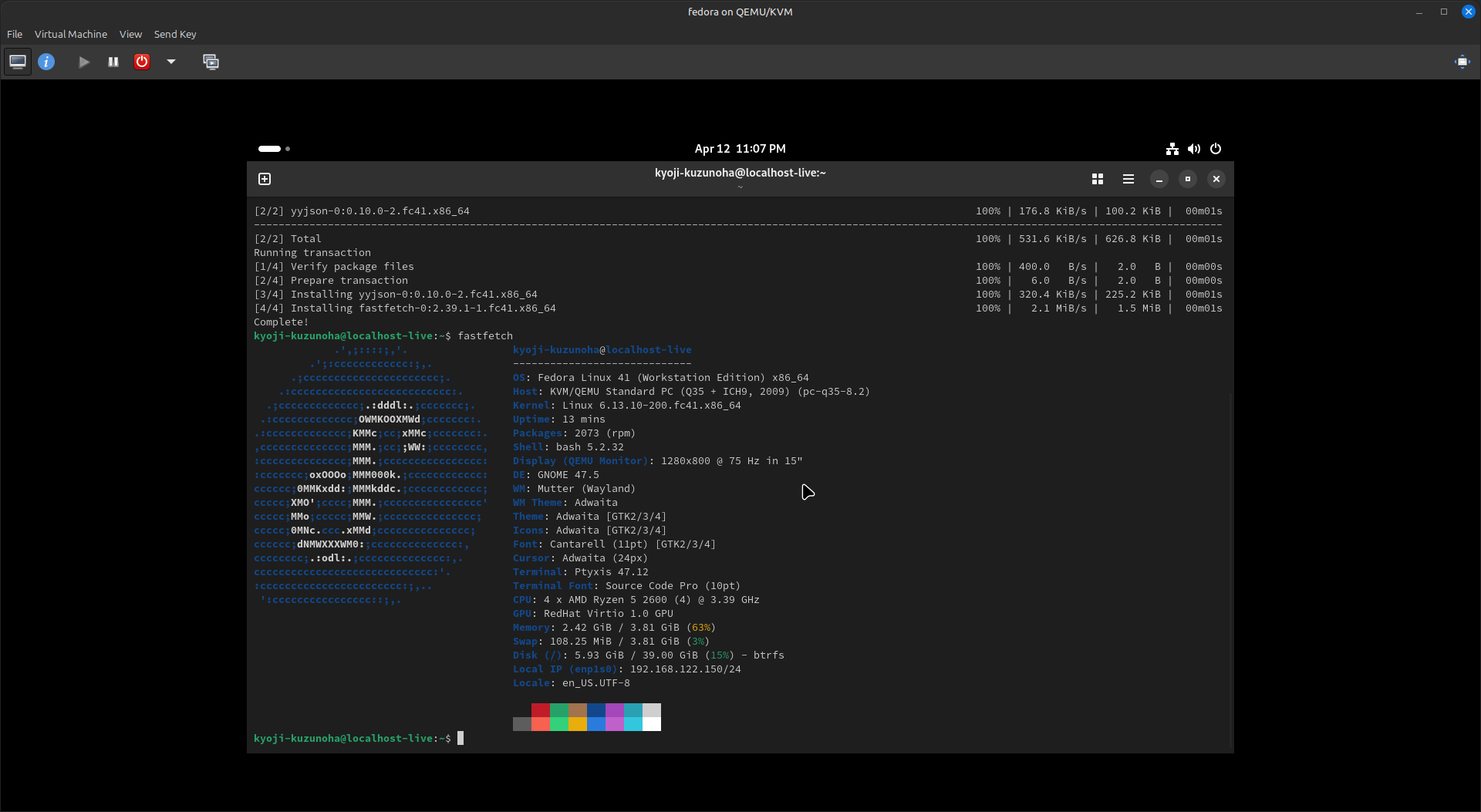Close the Ptyxis terminal window

1216,179
